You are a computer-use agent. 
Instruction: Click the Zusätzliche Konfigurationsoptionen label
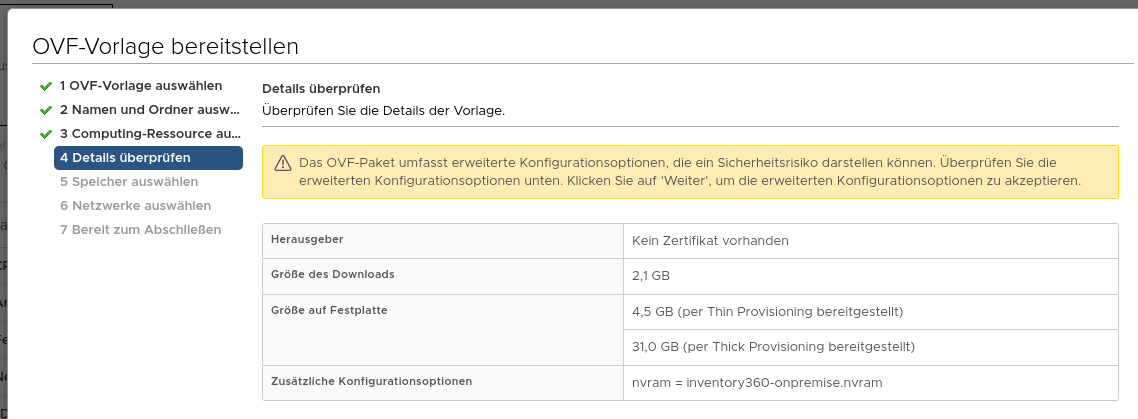click(x=371, y=381)
